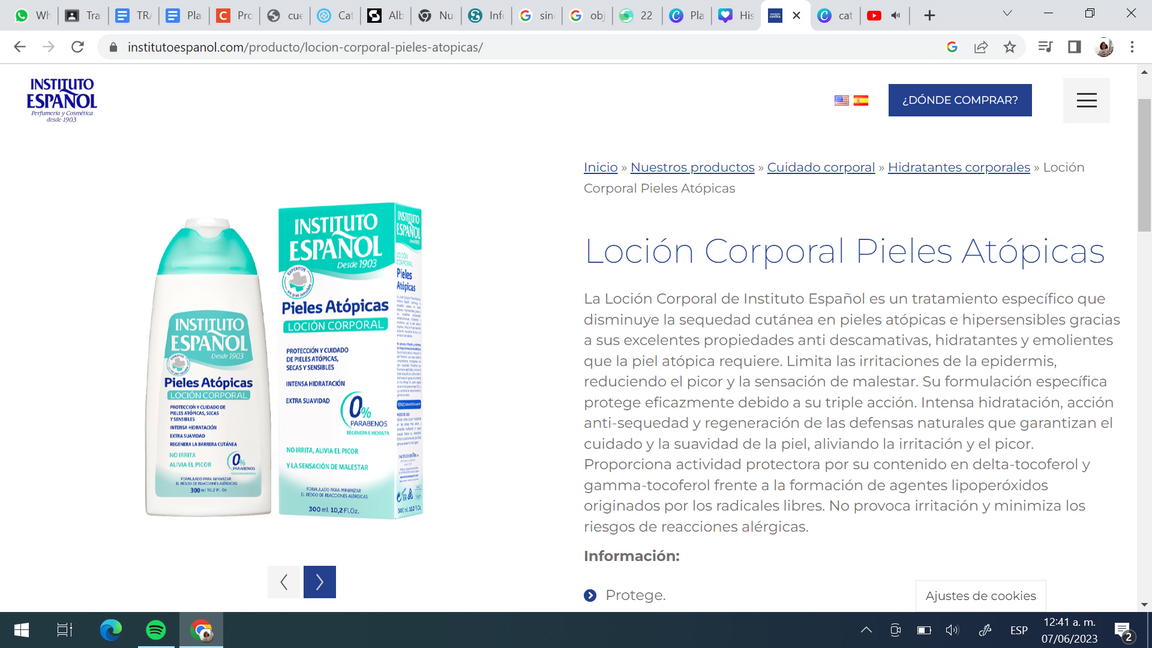Click the address bar URL
This screenshot has height=648, width=1152.
[x=305, y=47]
